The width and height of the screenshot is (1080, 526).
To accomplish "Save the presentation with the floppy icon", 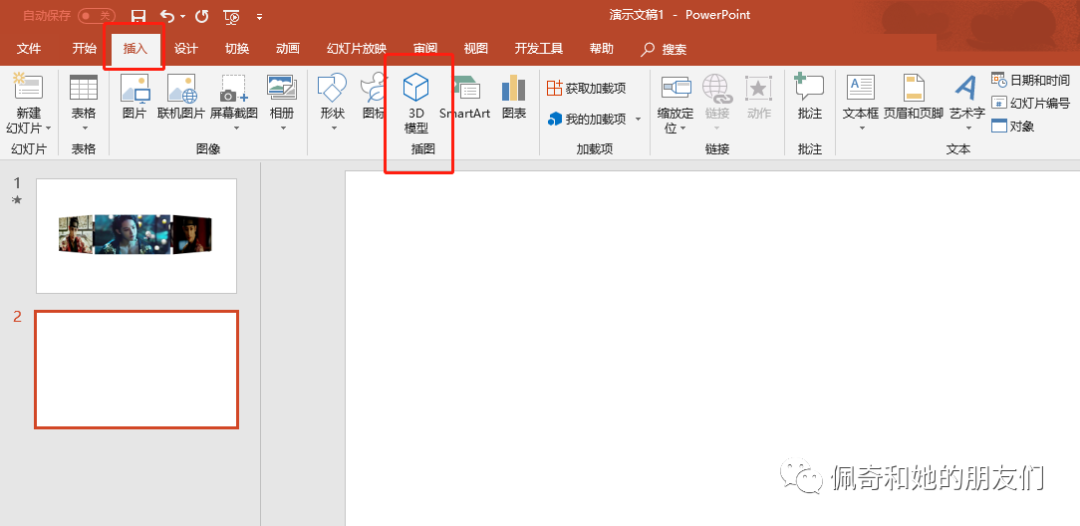I will pos(138,15).
